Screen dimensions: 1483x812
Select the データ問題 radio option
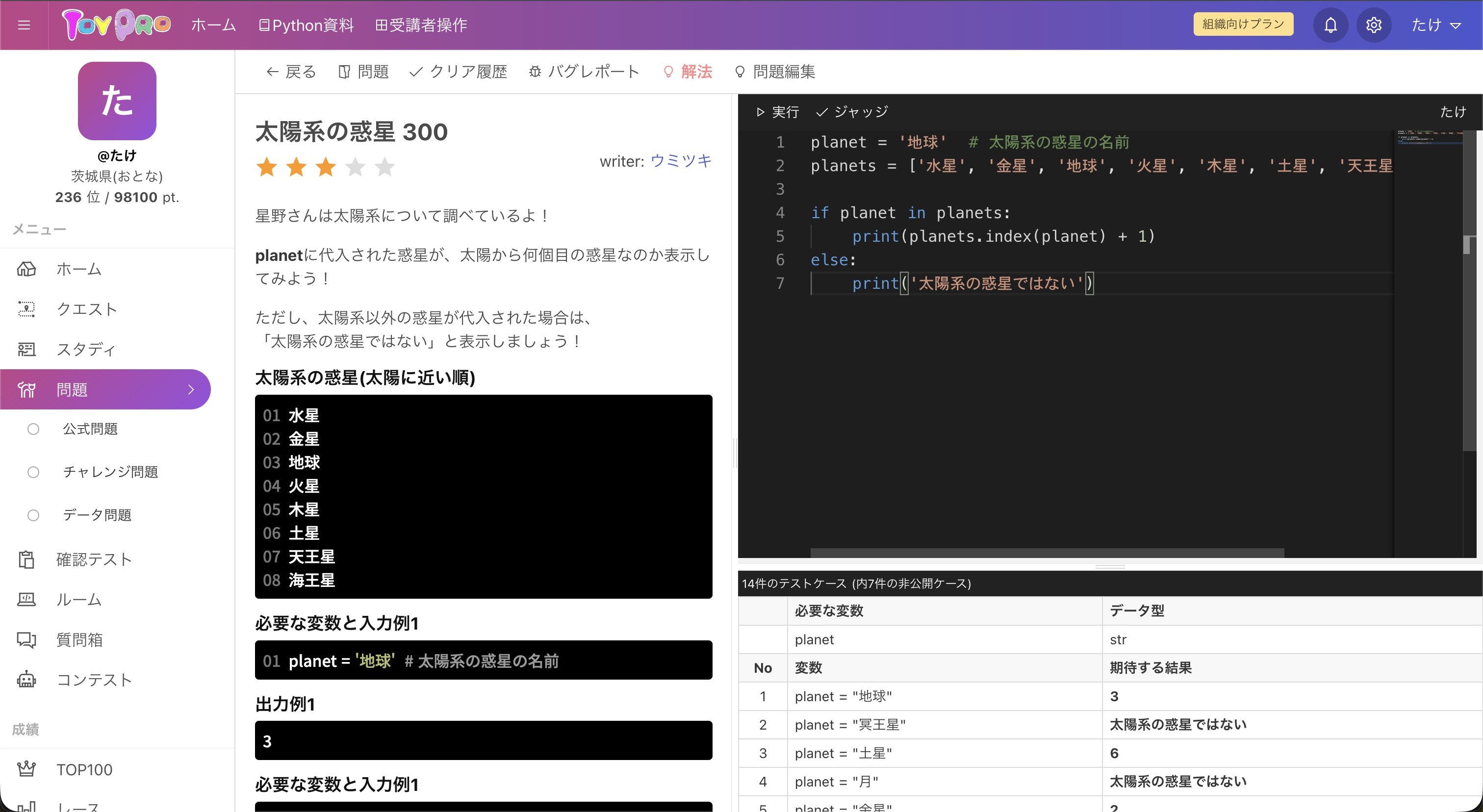tap(33, 515)
